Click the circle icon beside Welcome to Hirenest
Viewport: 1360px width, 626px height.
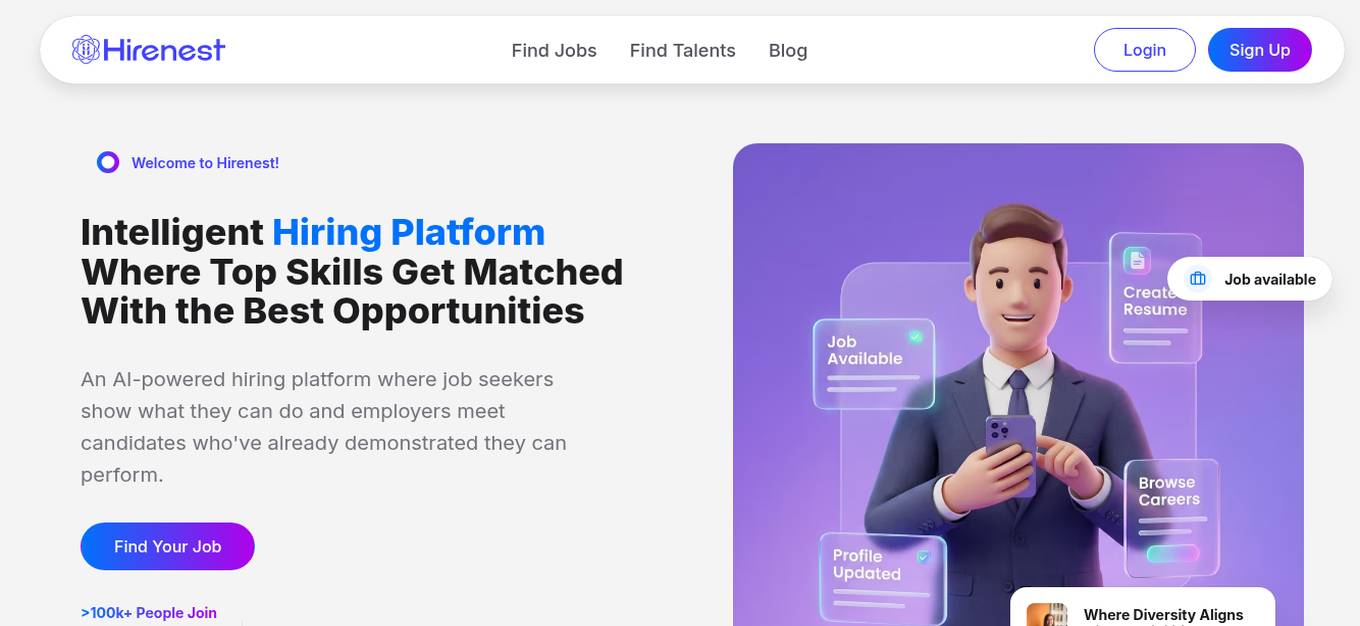tap(107, 161)
